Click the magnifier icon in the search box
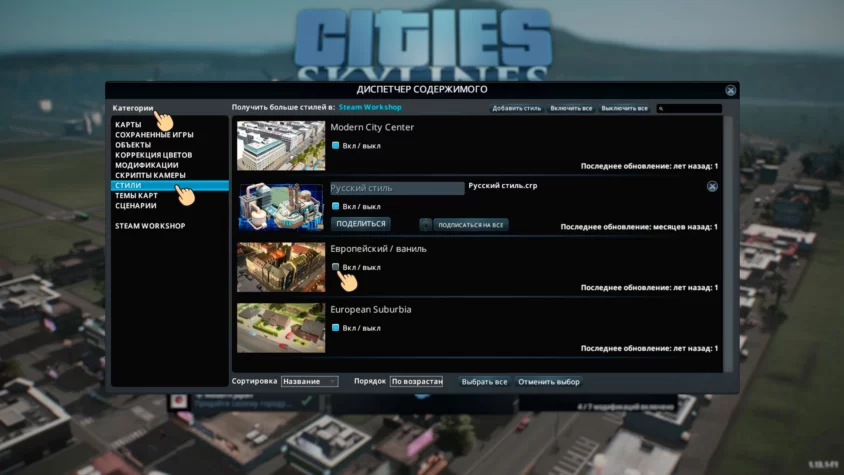The image size is (844, 475). [661, 108]
